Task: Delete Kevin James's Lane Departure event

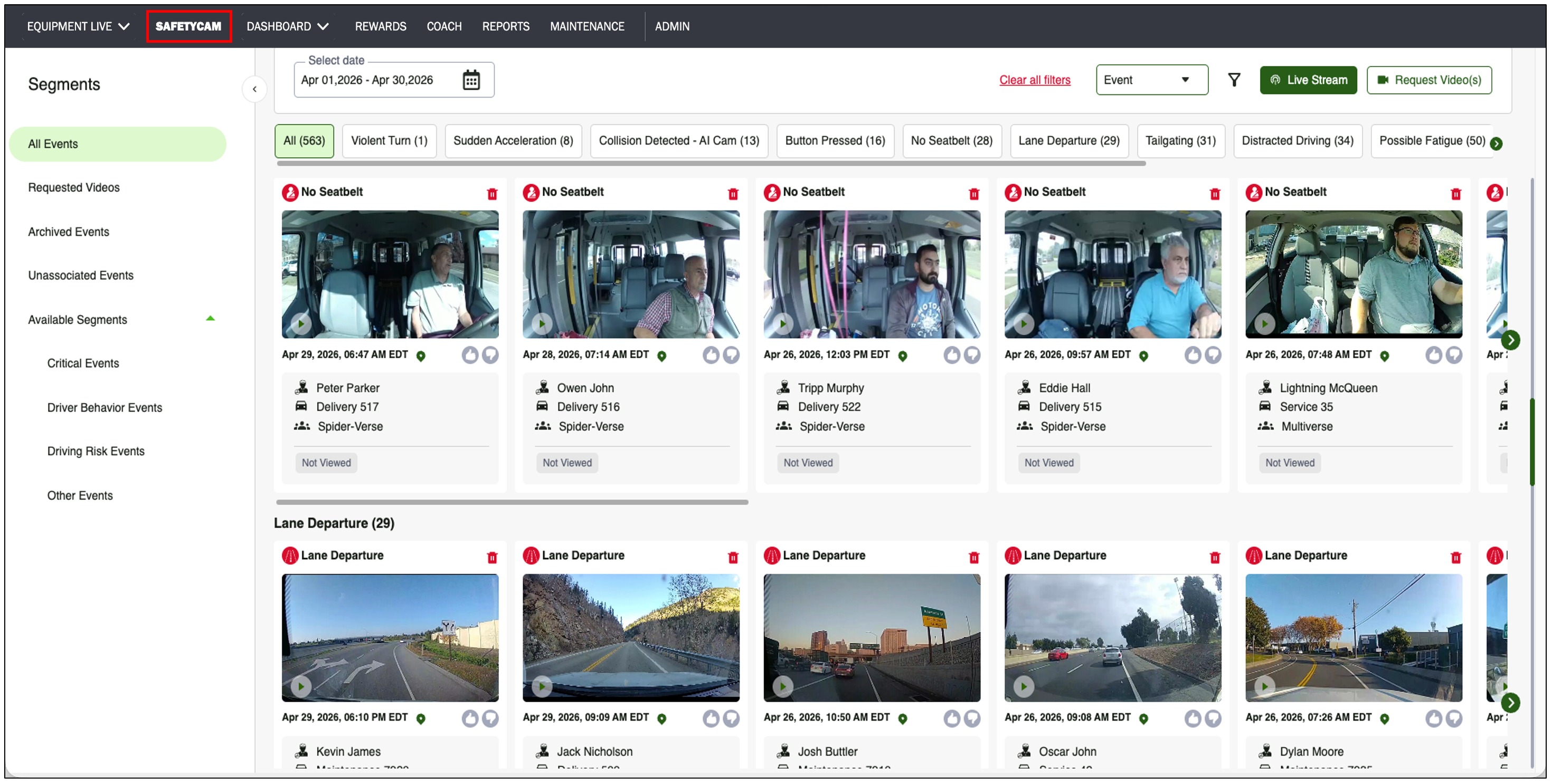Action: tap(492, 558)
